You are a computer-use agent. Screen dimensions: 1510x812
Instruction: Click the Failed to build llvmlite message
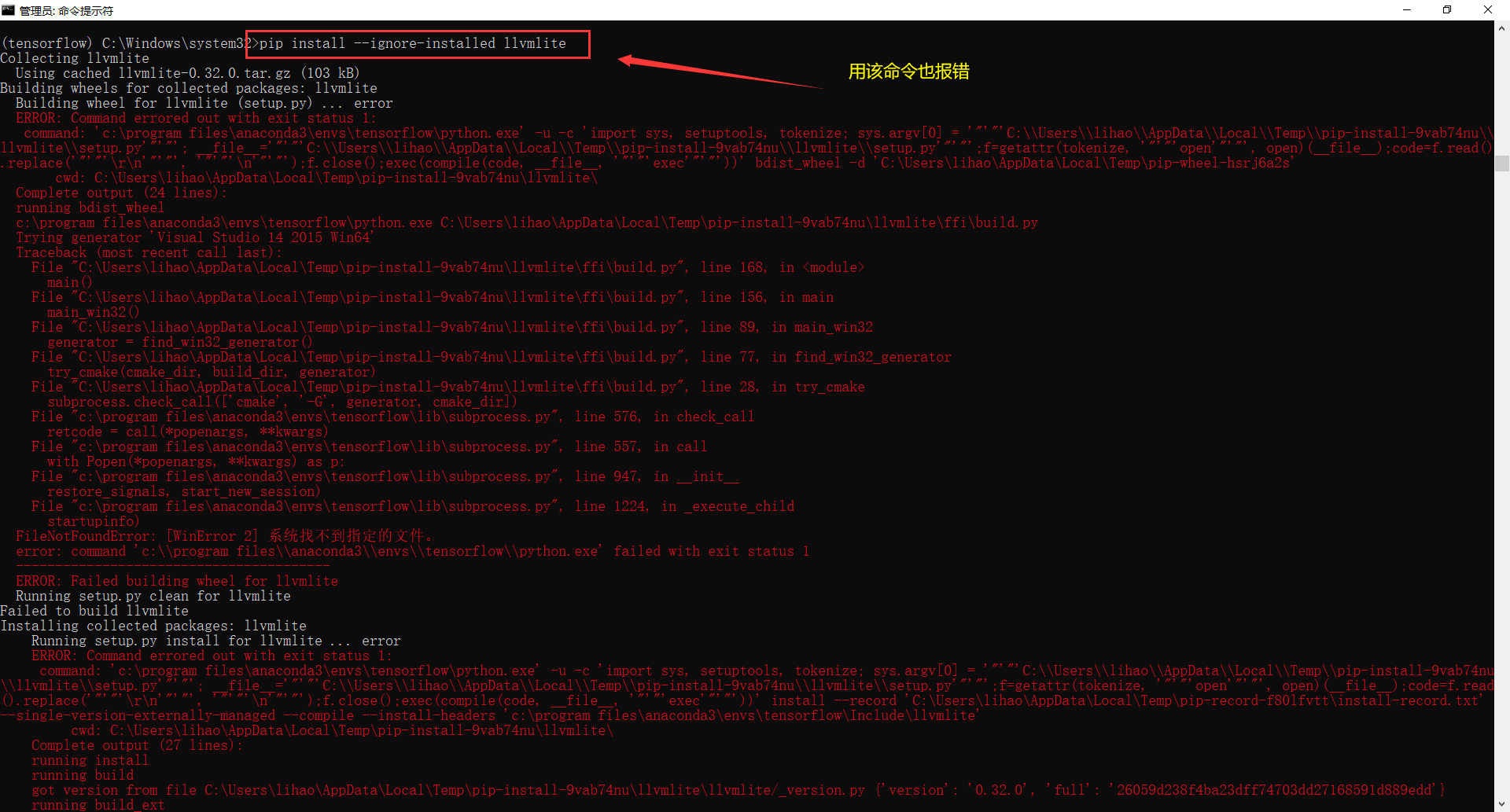(x=94, y=610)
